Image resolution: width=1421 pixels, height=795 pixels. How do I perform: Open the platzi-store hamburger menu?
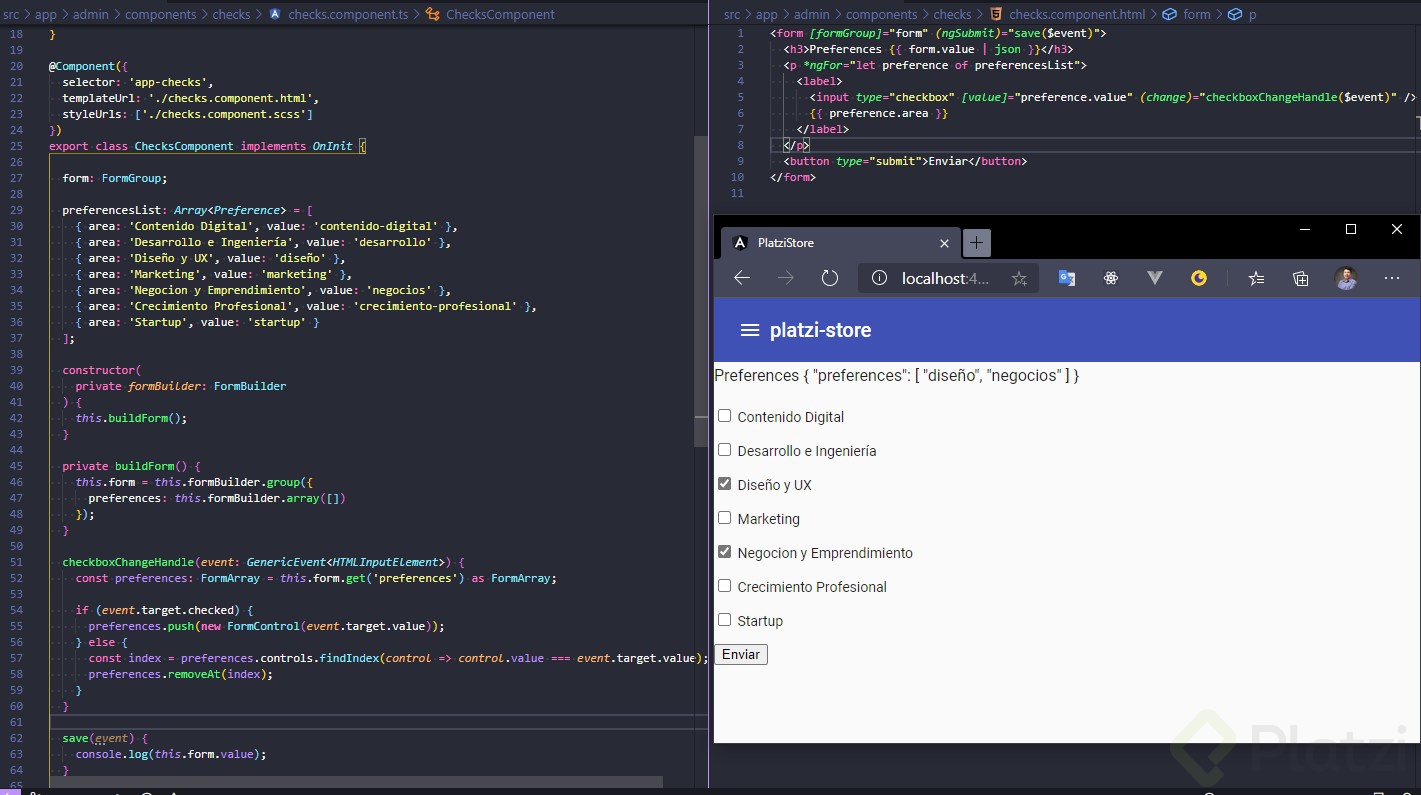(749, 330)
